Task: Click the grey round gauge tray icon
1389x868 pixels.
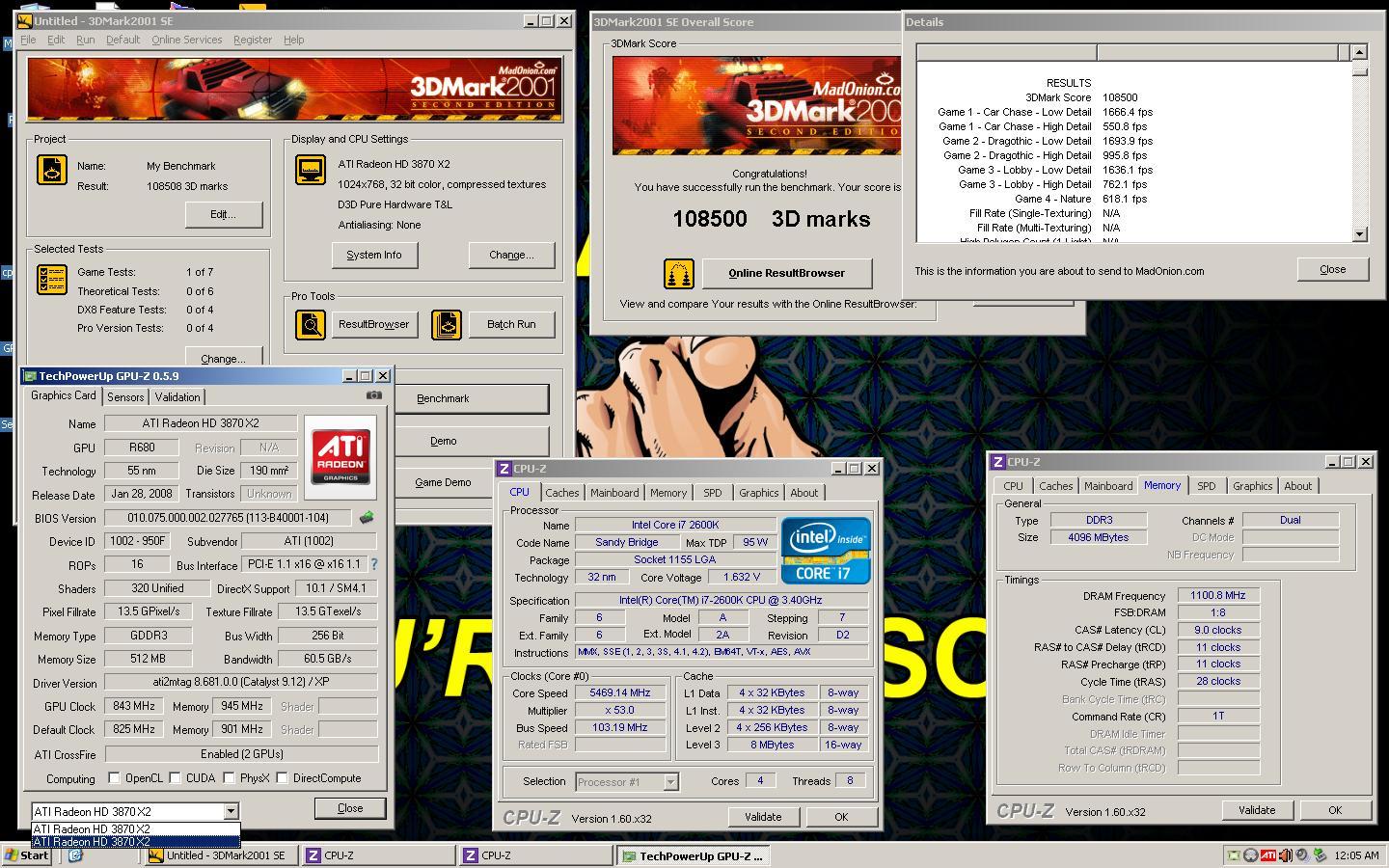Action: tap(1251, 854)
